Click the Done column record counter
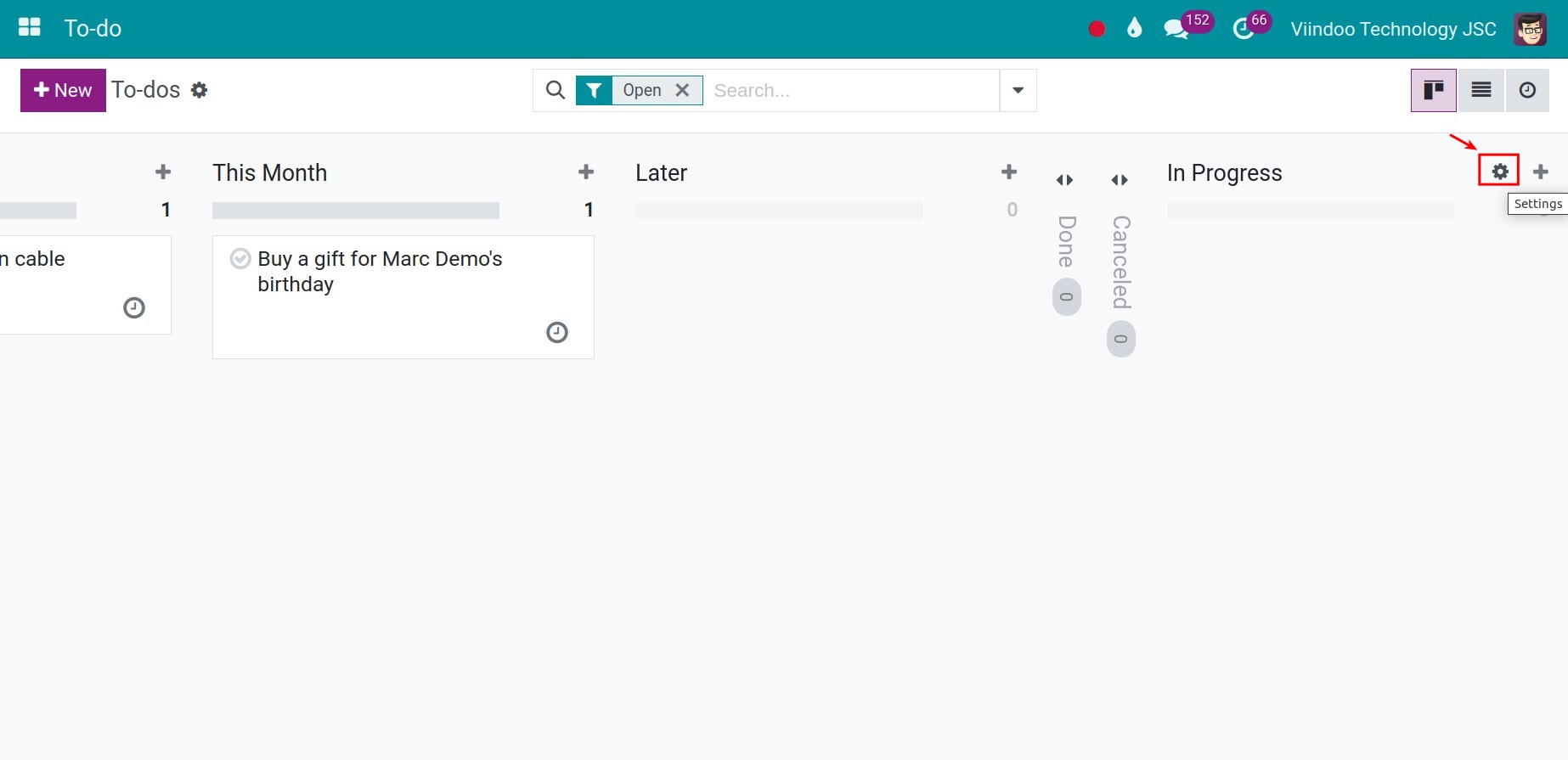Viewport: 1568px width, 760px height. tap(1066, 297)
